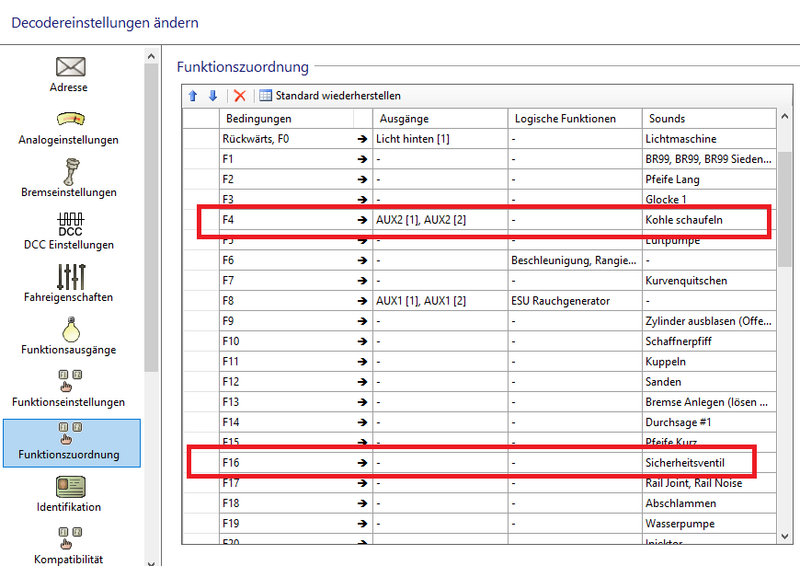The height and width of the screenshot is (566, 800).
Task: Select the 'Bremse Anlegen' sound cell
Action: point(709,402)
